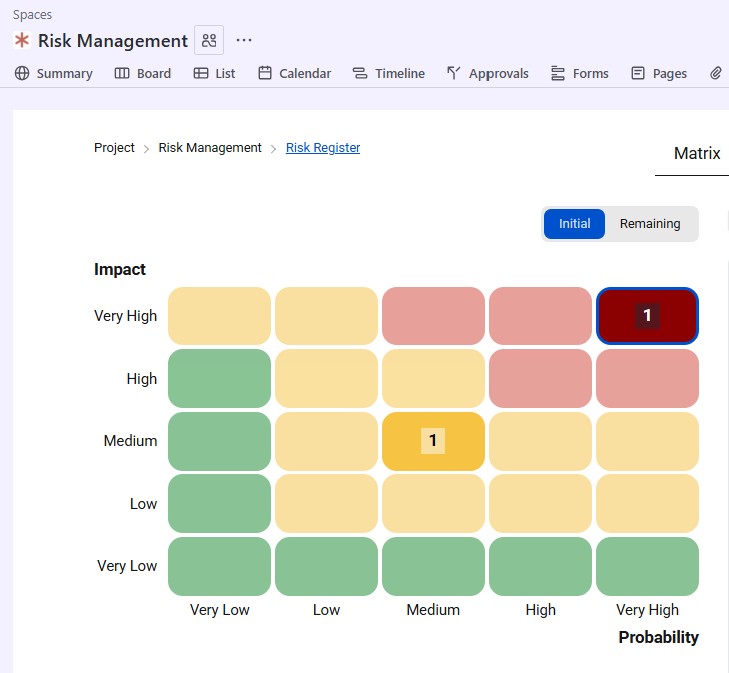Select the Matrix tab
Image resolution: width=729 pixels, height=673 pixels.
697,153
